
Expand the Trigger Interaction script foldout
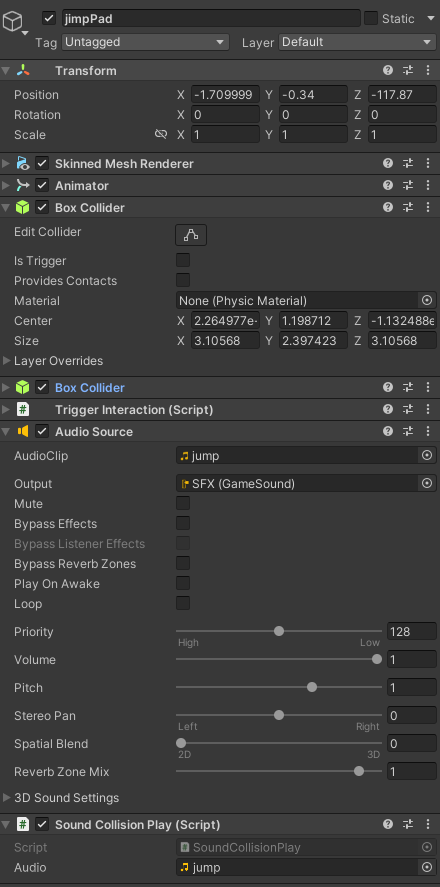coord(6,410)
